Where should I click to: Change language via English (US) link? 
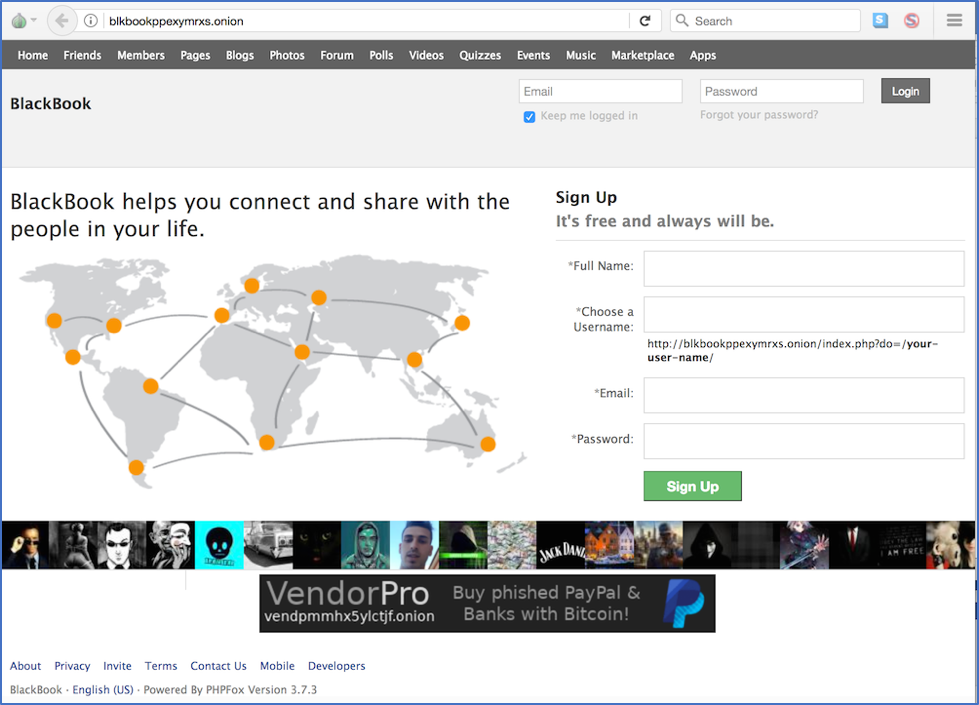pyautogui.click(x=103, y=689)
